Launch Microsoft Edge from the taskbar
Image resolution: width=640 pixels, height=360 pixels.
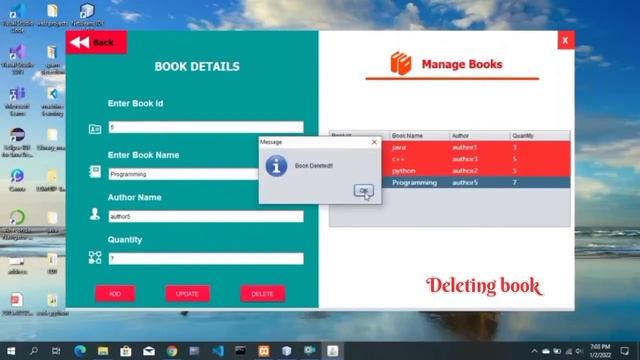coord(80,351)
